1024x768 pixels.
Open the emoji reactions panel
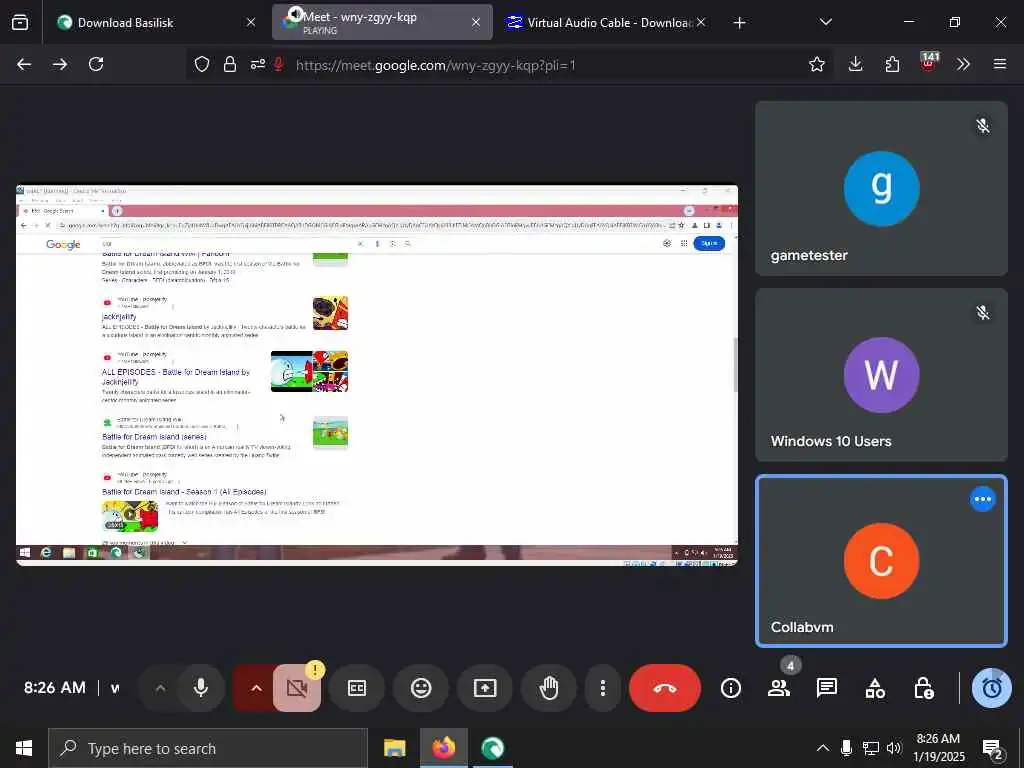421,688
